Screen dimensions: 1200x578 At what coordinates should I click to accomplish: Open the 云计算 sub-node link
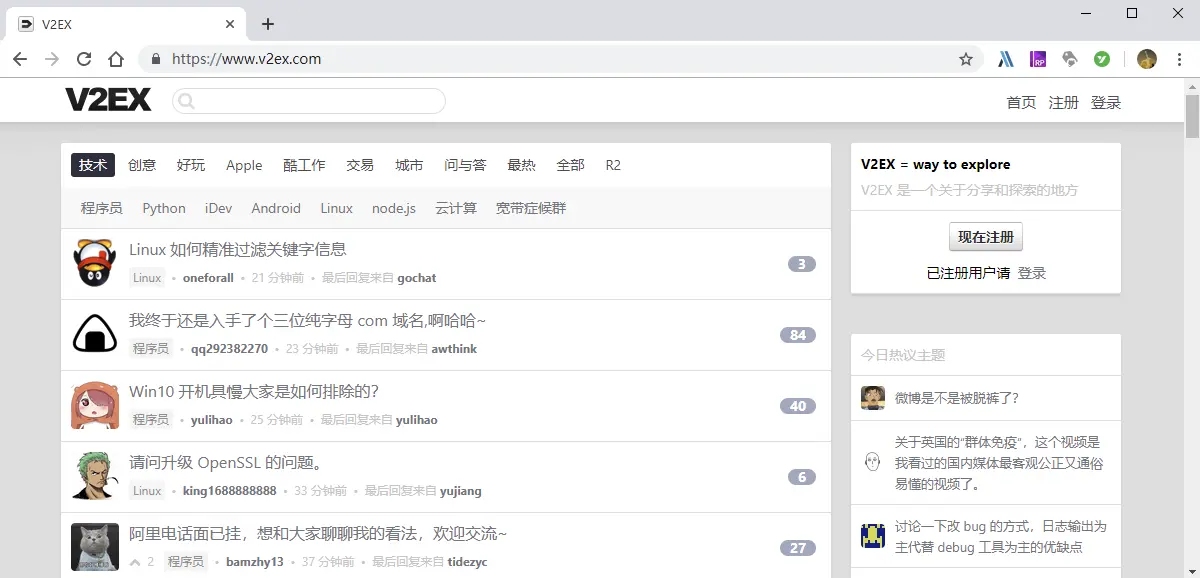456,208
